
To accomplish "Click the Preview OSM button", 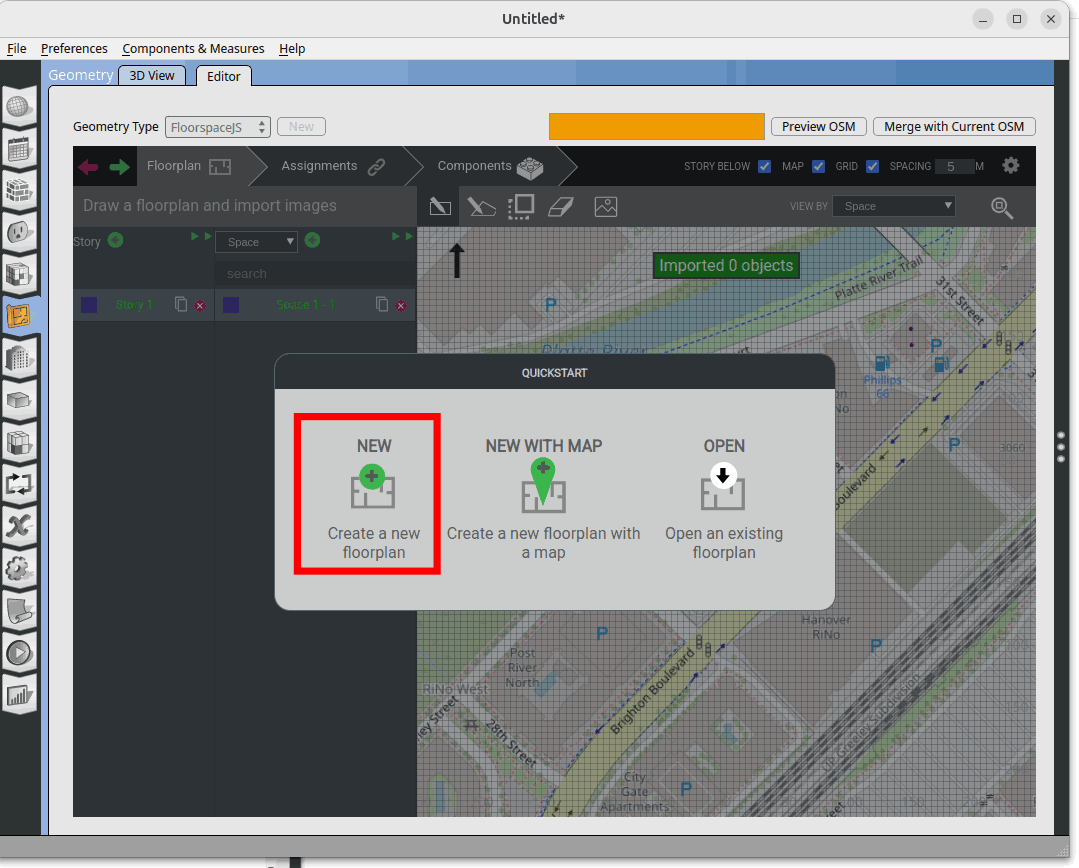I will [x=818, y=127].
